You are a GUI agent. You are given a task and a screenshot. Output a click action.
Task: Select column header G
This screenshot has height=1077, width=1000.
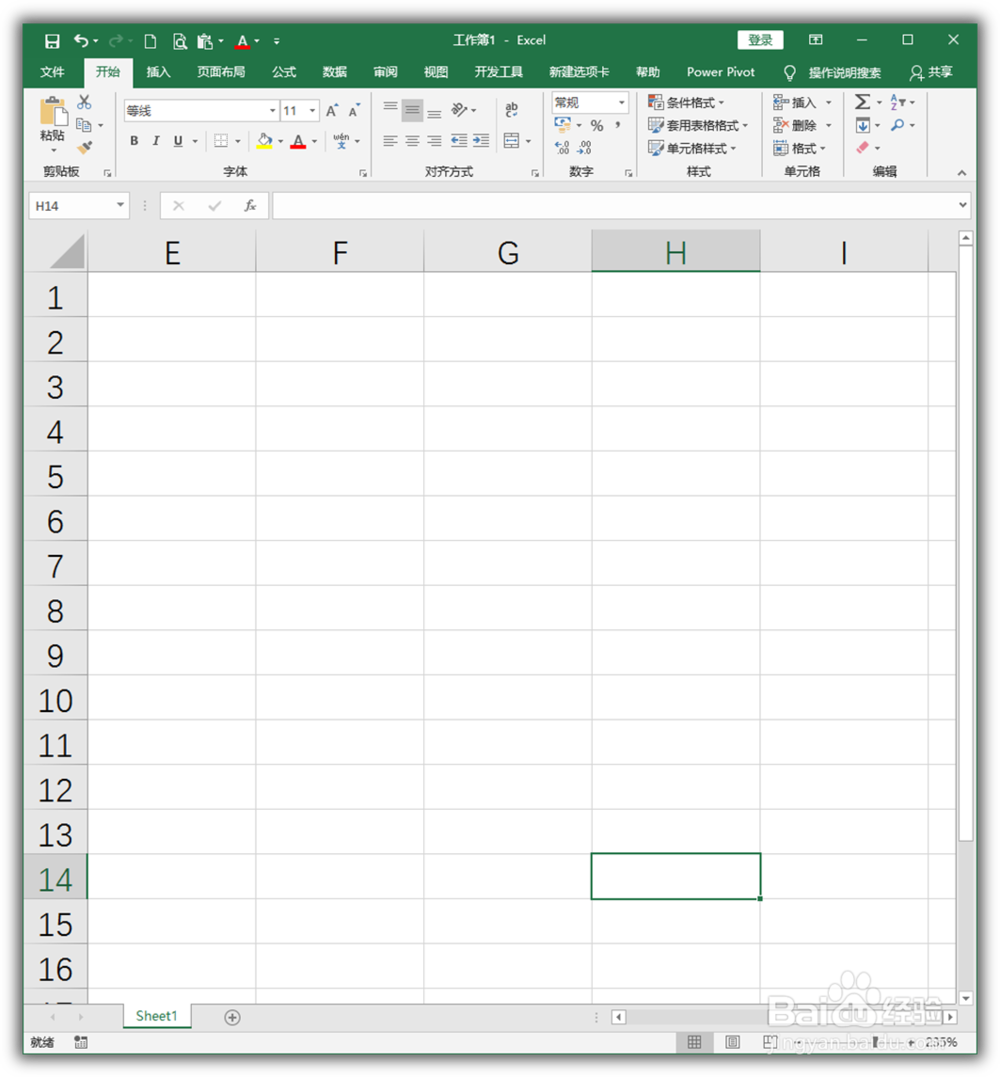(x=508, y=251)
